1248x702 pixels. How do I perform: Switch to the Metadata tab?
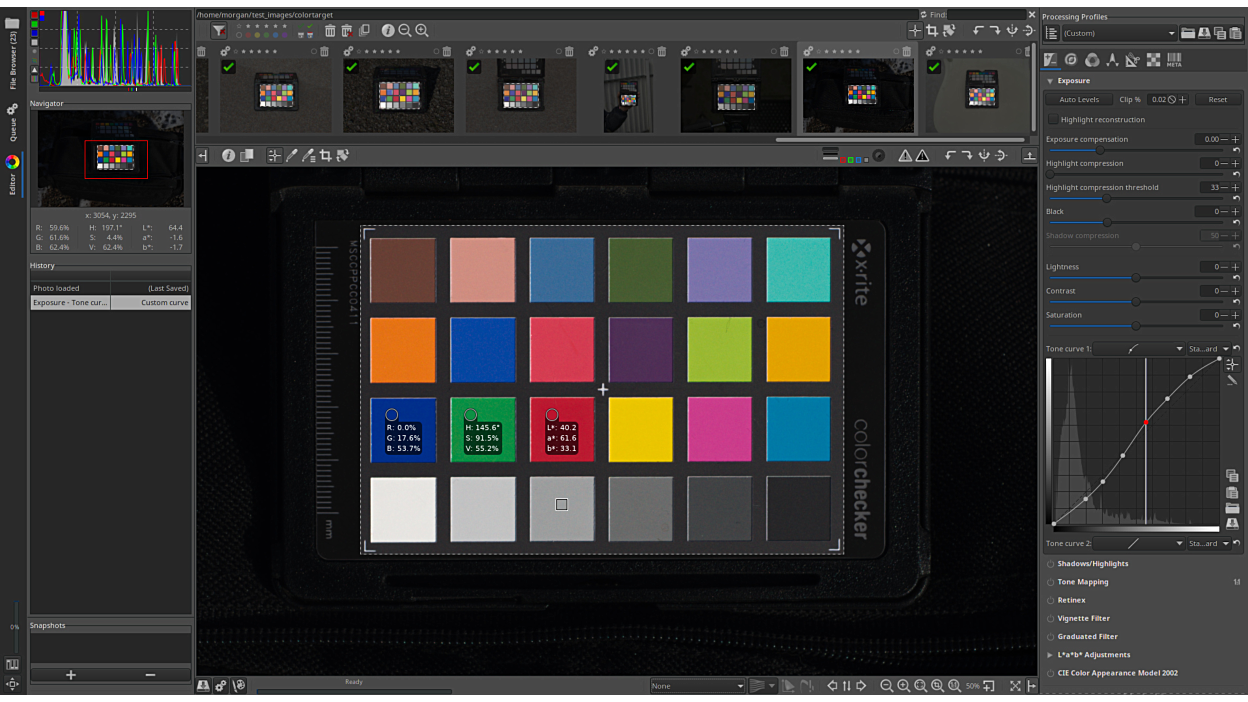[x=1174, y=60]
